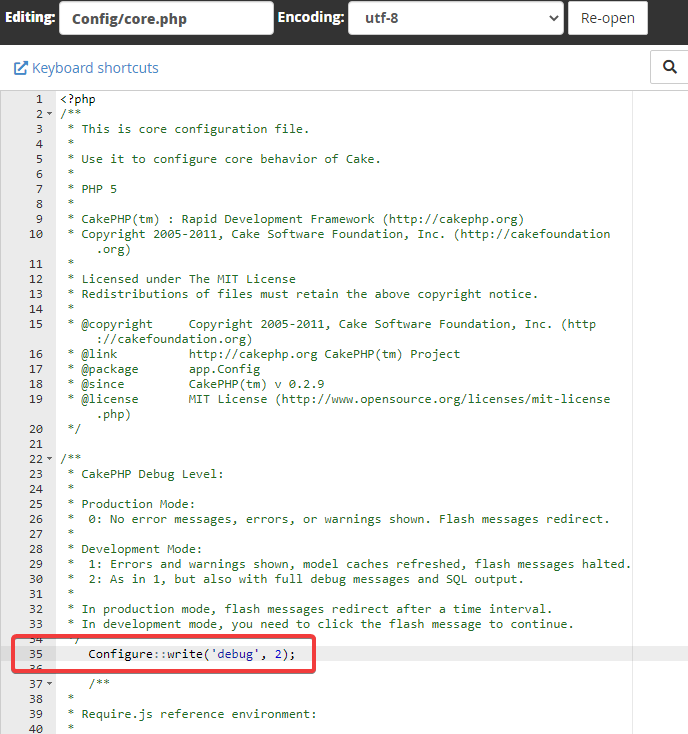
Task: Click the 'Development Mode:' comment line
Action: pos(142,549)
